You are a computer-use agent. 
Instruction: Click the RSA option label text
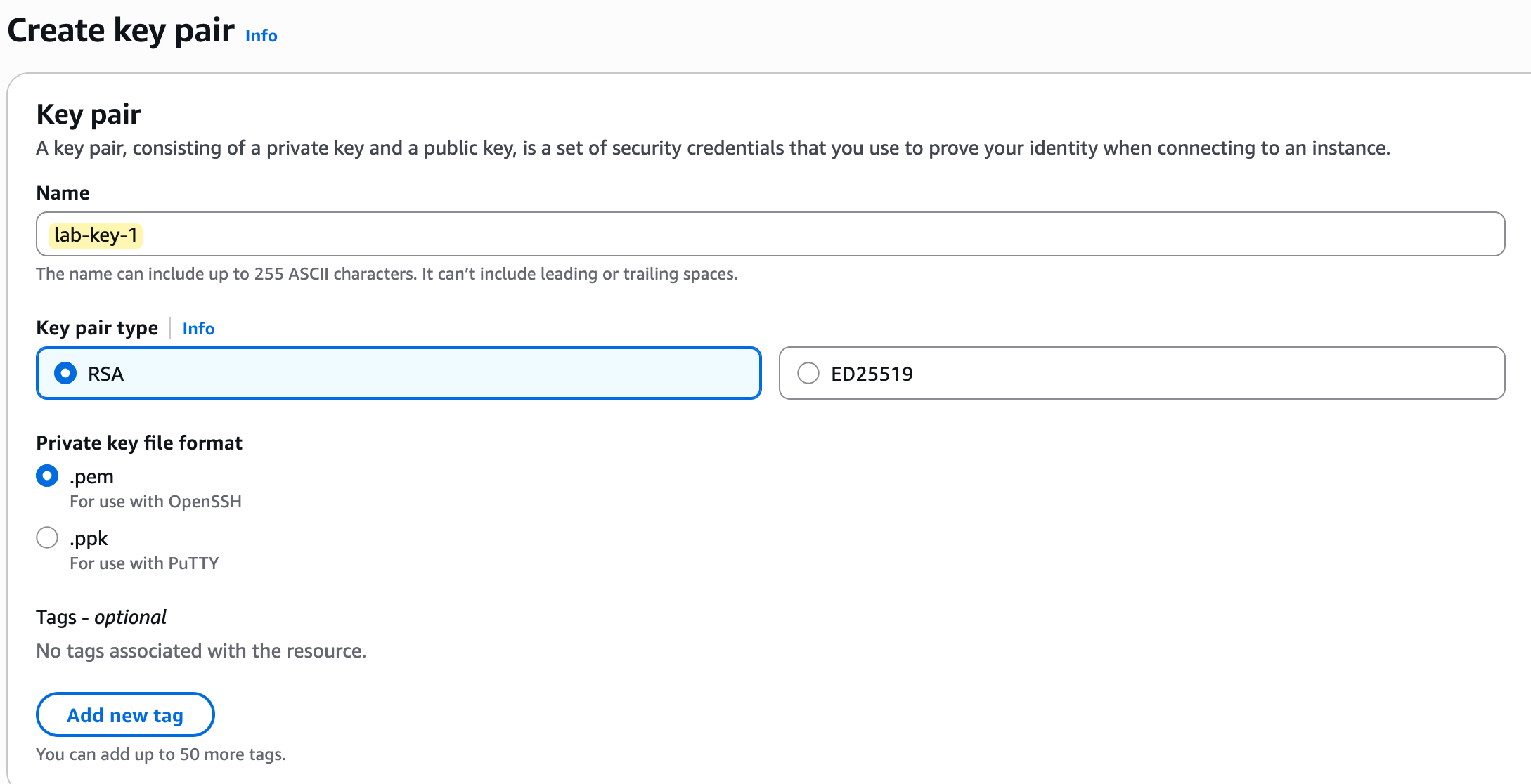pyautogui.click(x=105, y=374)
